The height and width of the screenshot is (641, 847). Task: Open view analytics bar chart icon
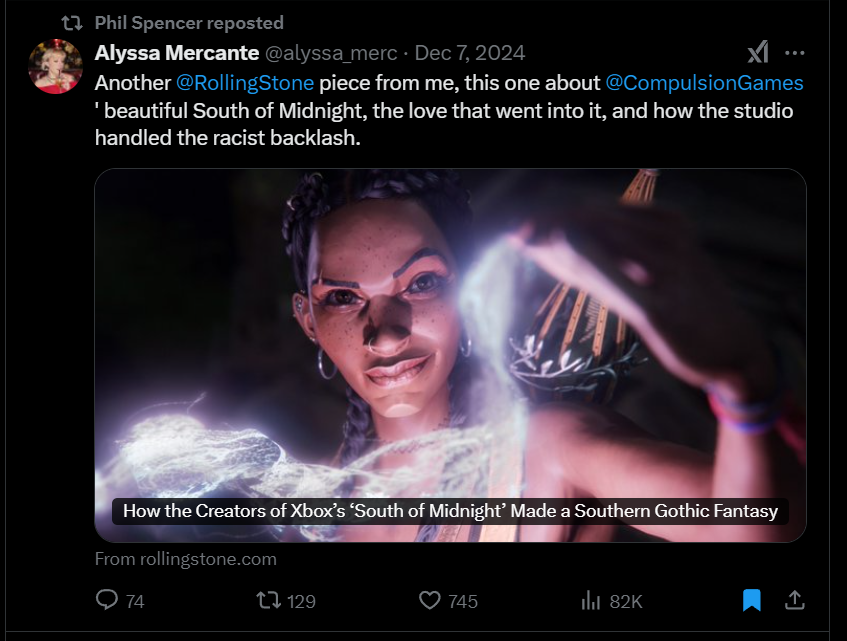click(589, 600)
